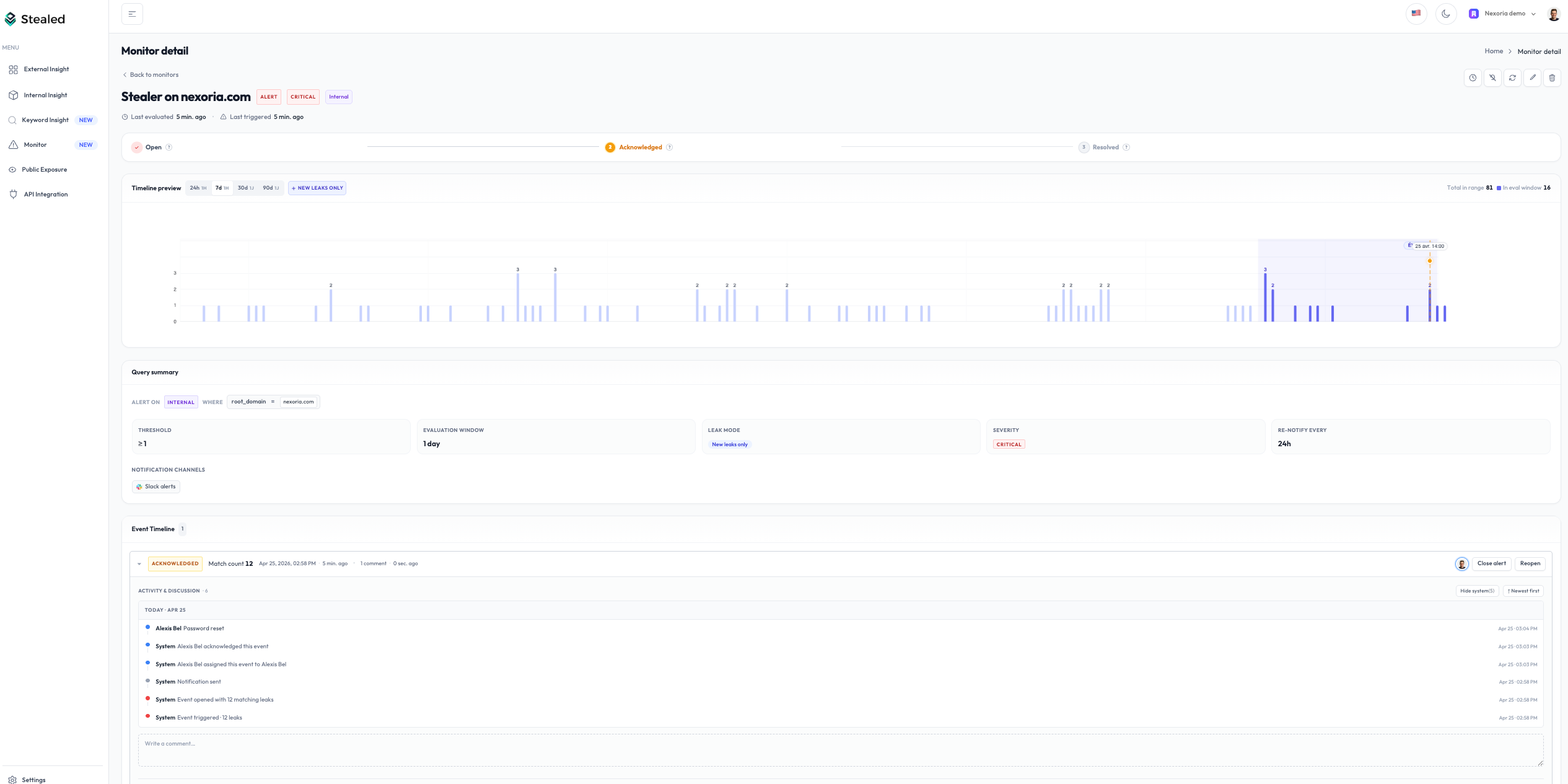Edit the monitor with the pencil icon

tap(1533, 77)
